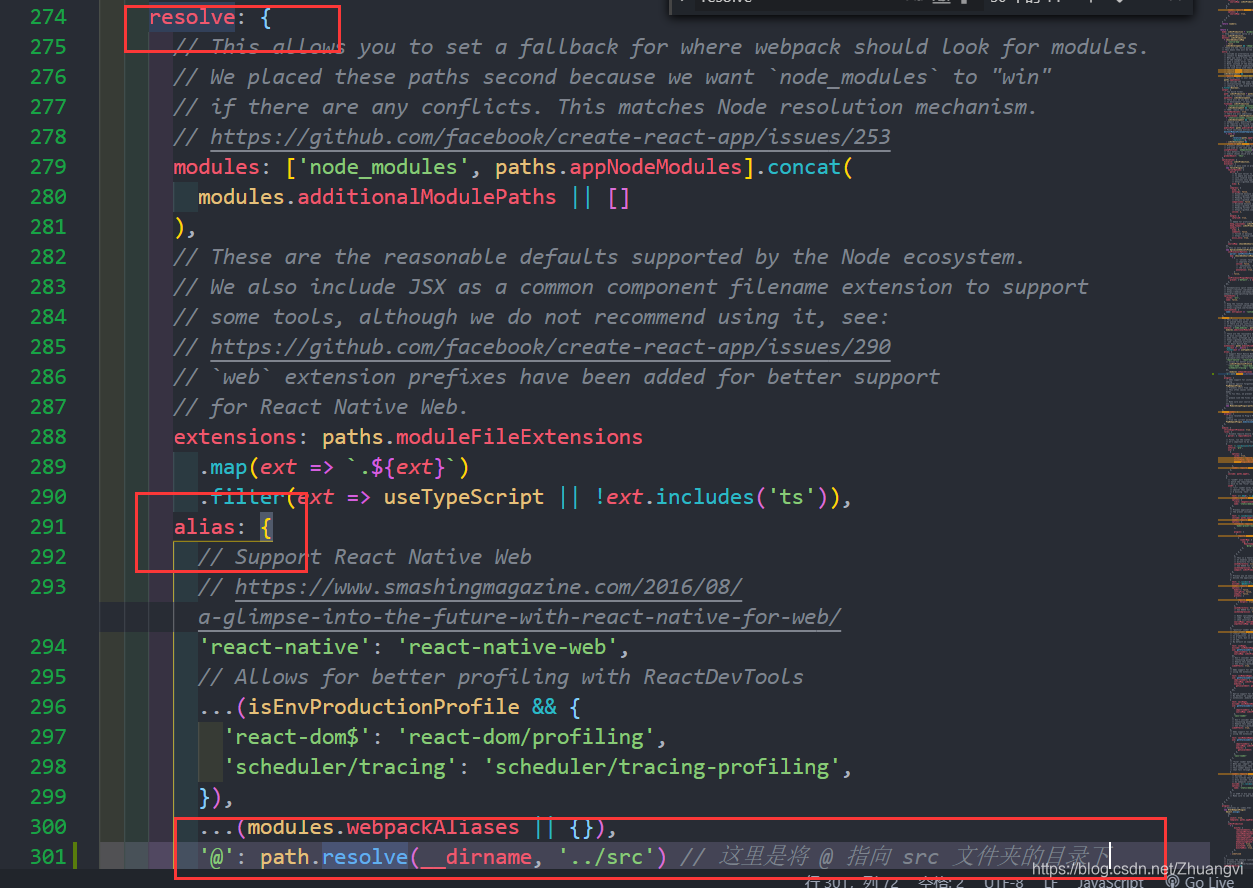
Task: Click the .map method on line 289
Action: tap(229, 467)
